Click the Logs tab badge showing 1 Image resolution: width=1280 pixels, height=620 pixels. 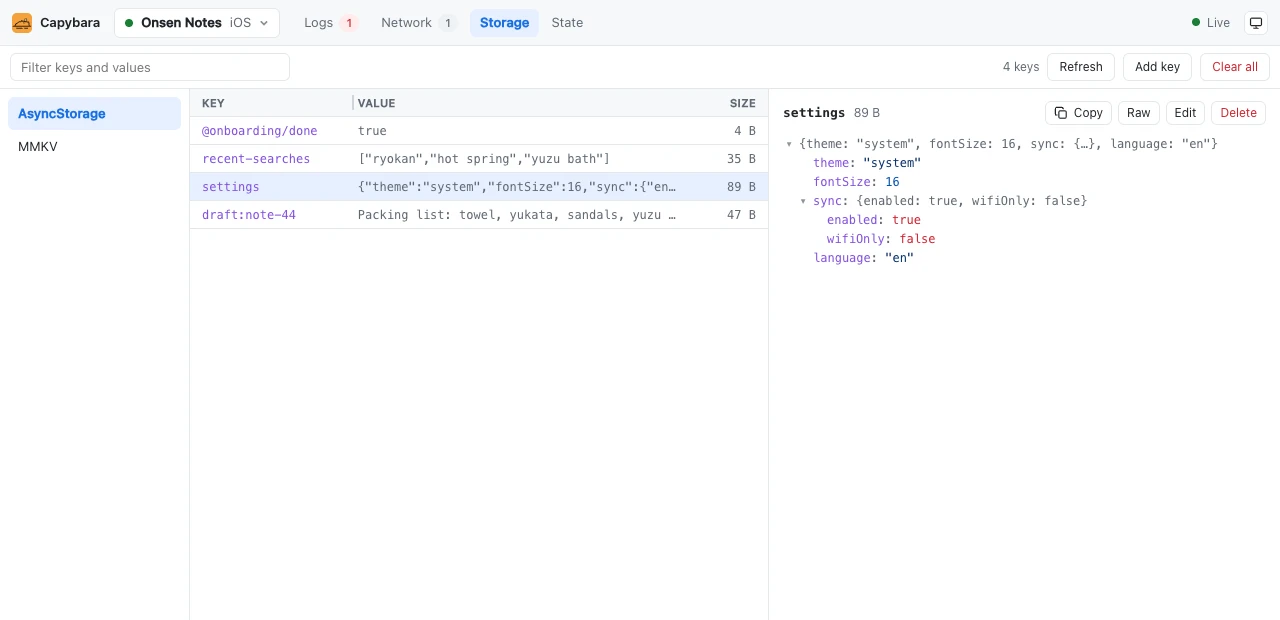coord(349,23)
